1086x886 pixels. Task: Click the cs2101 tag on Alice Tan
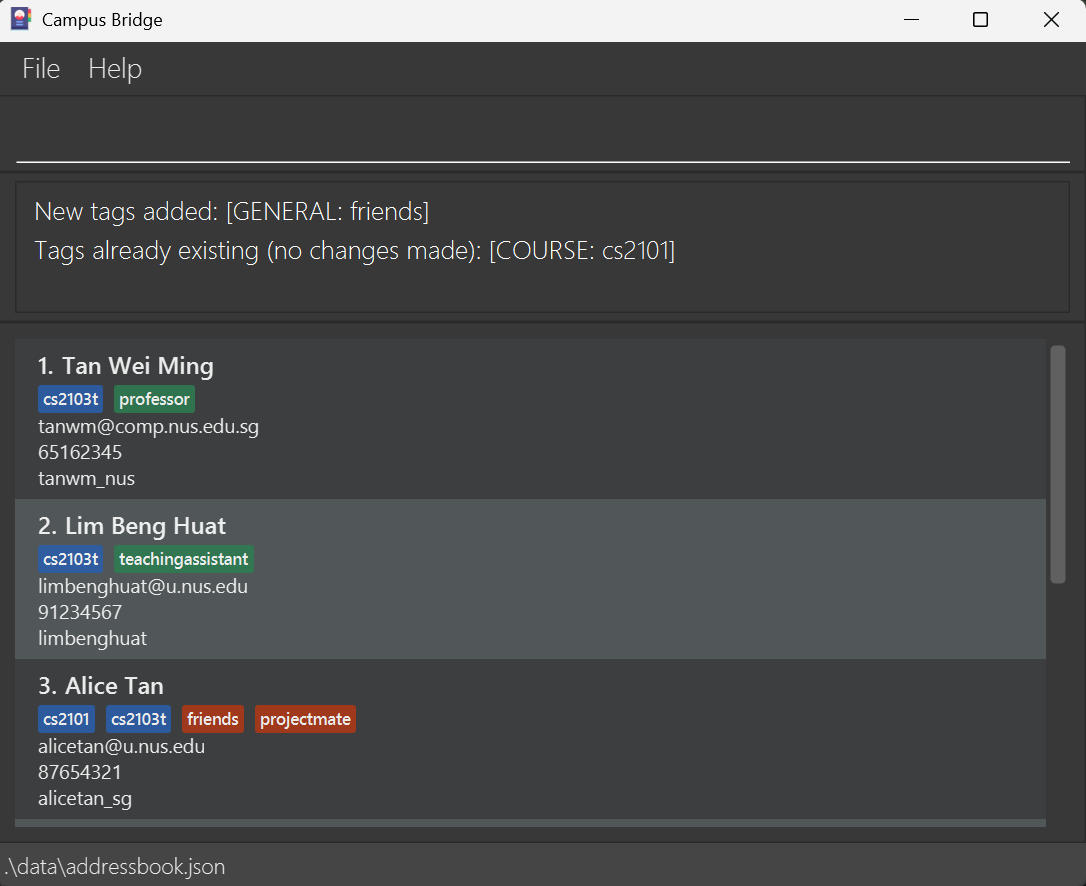point(66,718)
